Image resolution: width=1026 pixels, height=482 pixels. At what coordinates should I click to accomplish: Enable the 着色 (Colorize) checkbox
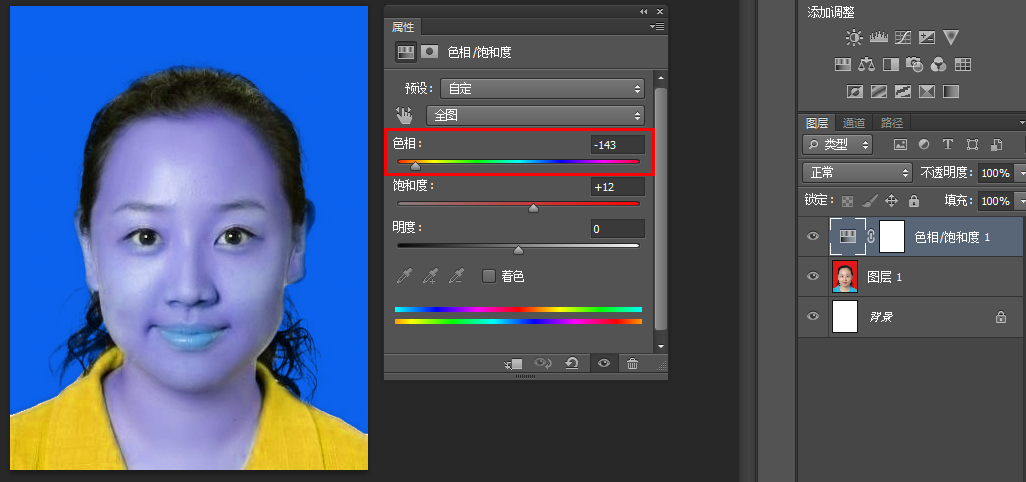(489, 276)
